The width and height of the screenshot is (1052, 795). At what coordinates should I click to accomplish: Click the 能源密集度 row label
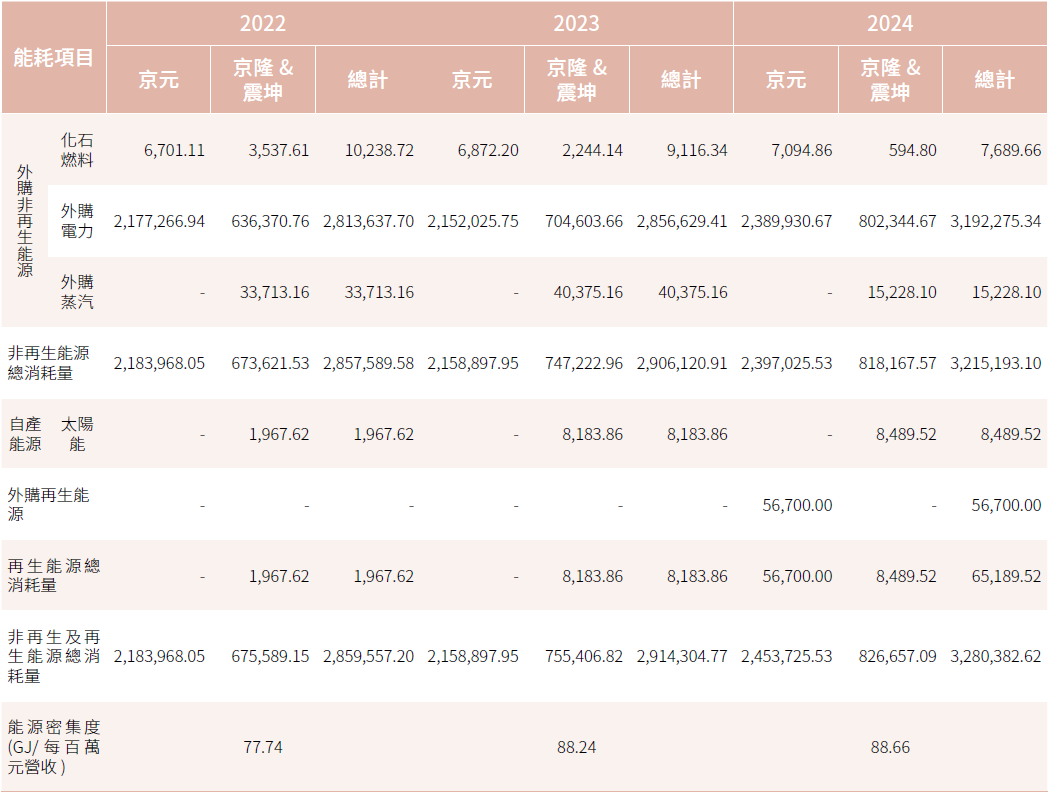pos(53,747)
